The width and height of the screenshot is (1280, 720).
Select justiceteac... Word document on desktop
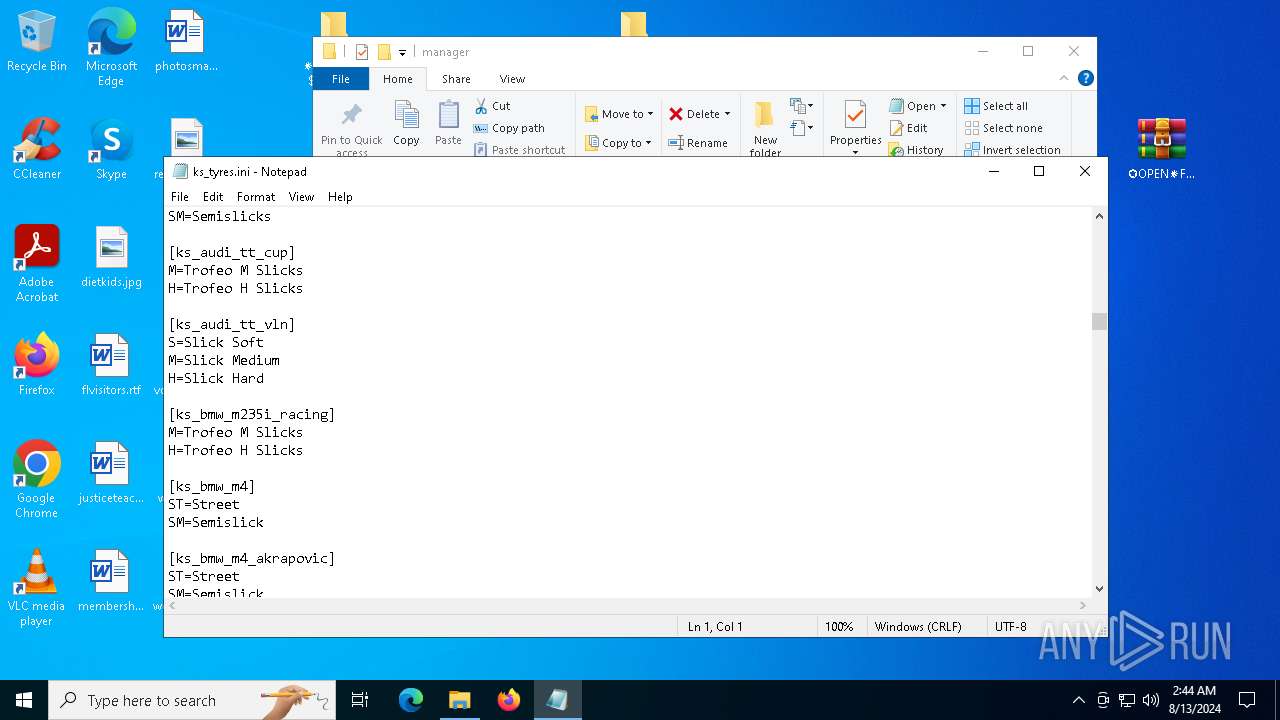[x=111, y=473]
